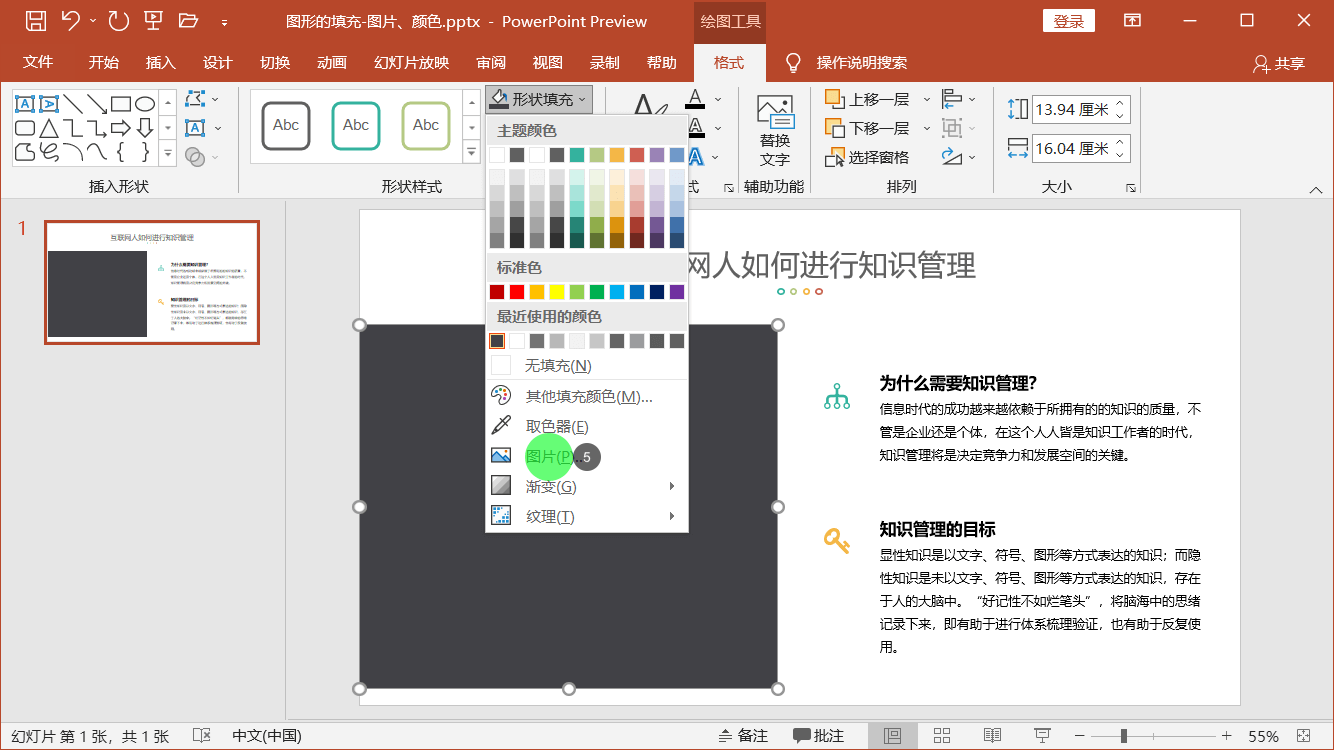The image size is (1334, 750).
Task: Click the Alt Text (替换文字) icon
Action: pos(774,131)
